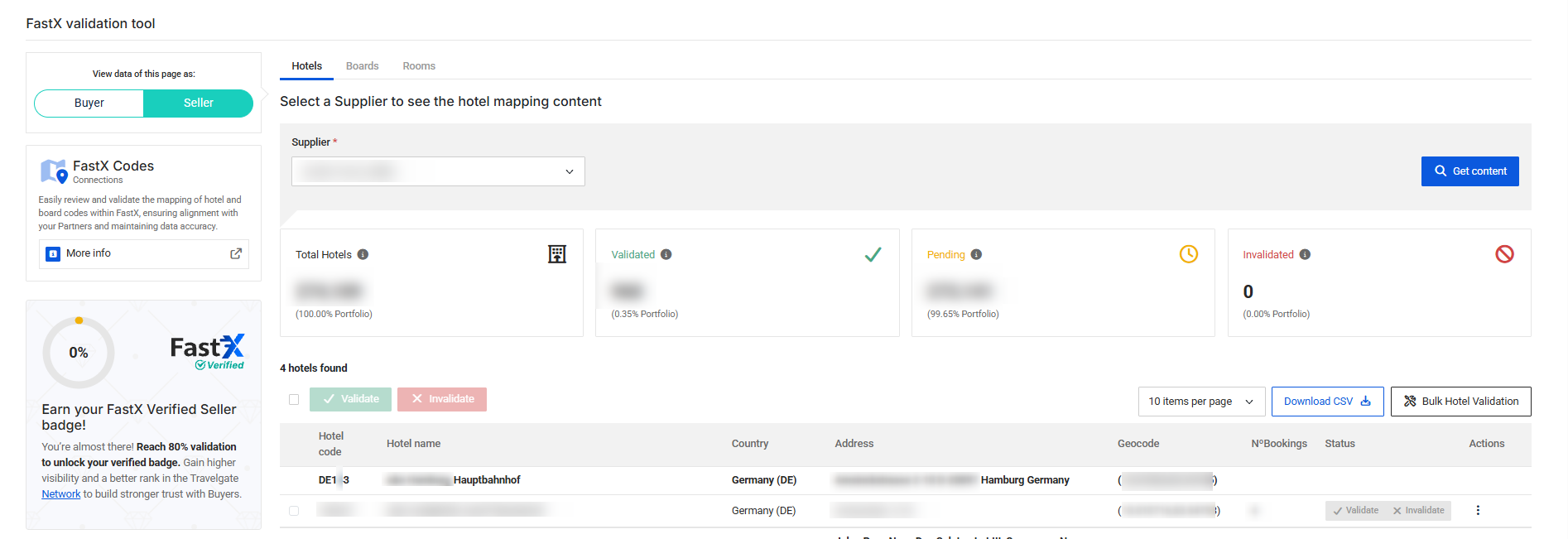Click the Invalidated count 0
This screenshot has width=1568, height=539.
[1248, 291]
